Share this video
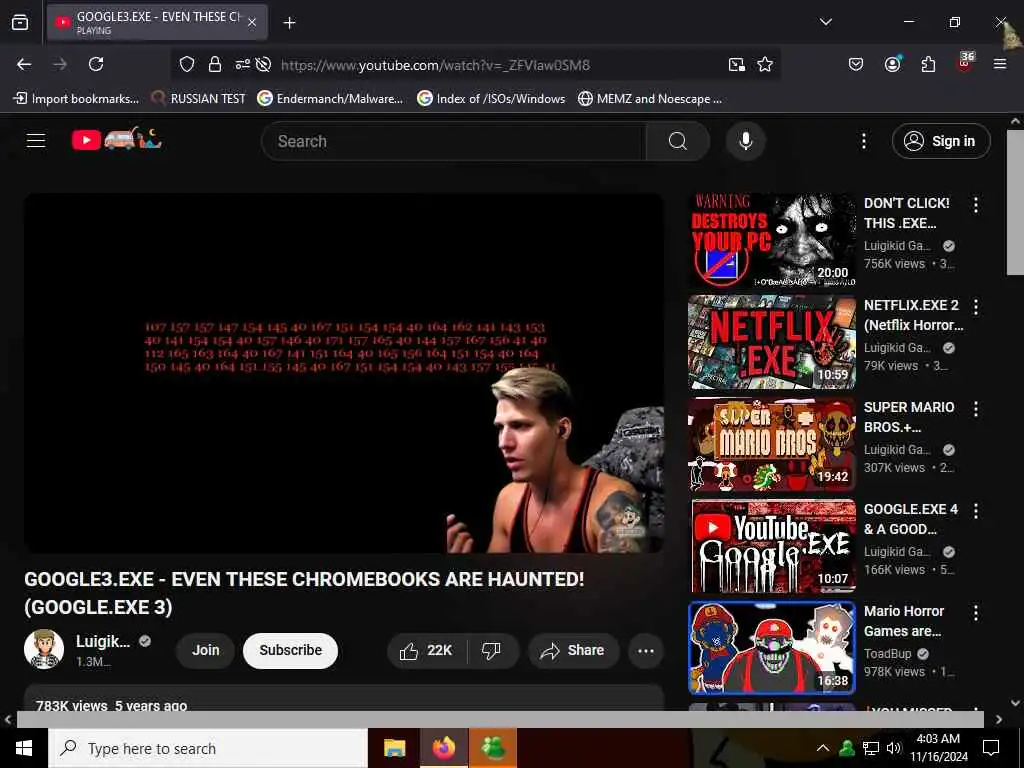1024x768 pixels. pyautogui.click(x=573, y=650)
